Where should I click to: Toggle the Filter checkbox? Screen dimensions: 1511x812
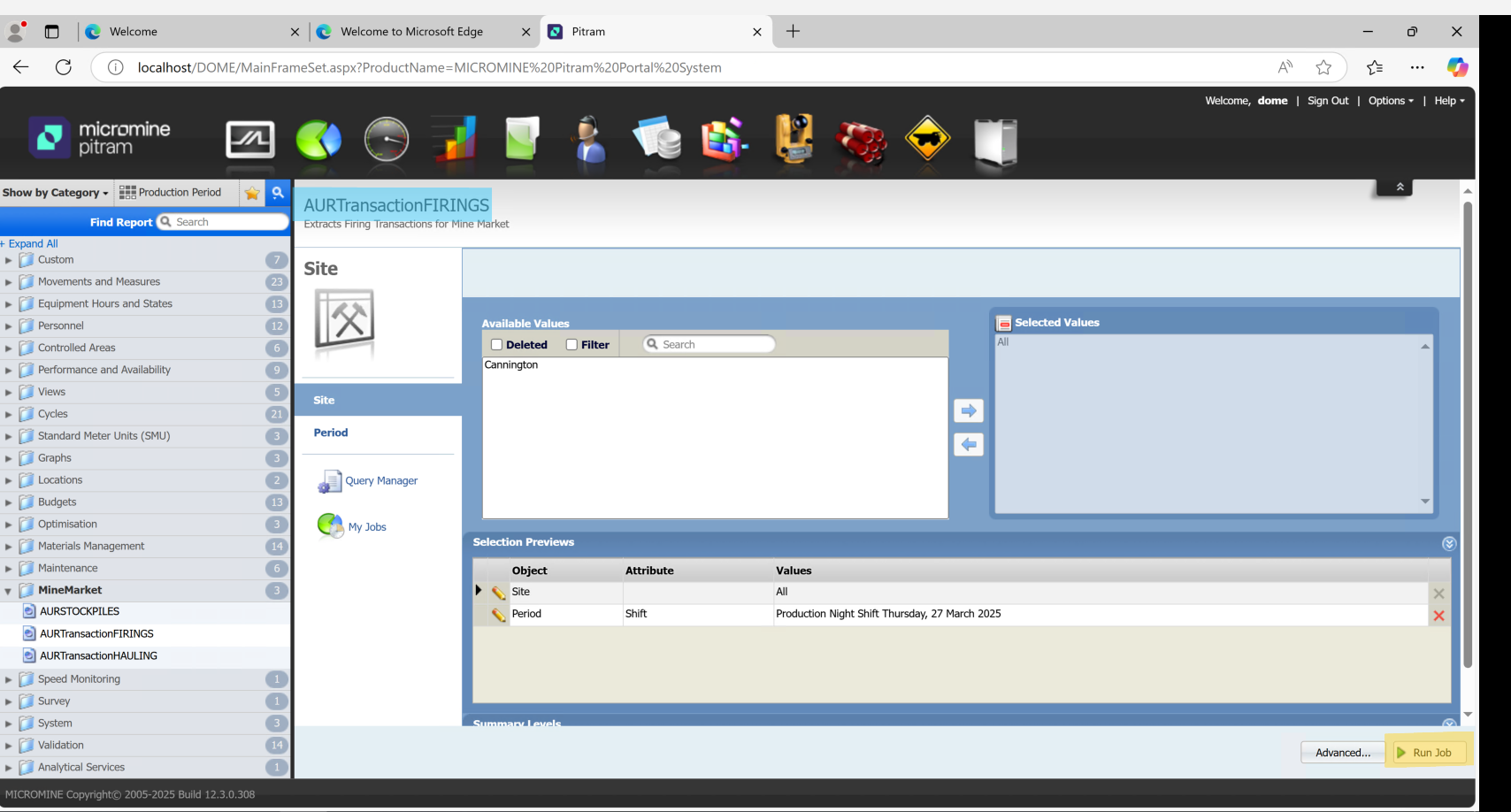(571, 345)
